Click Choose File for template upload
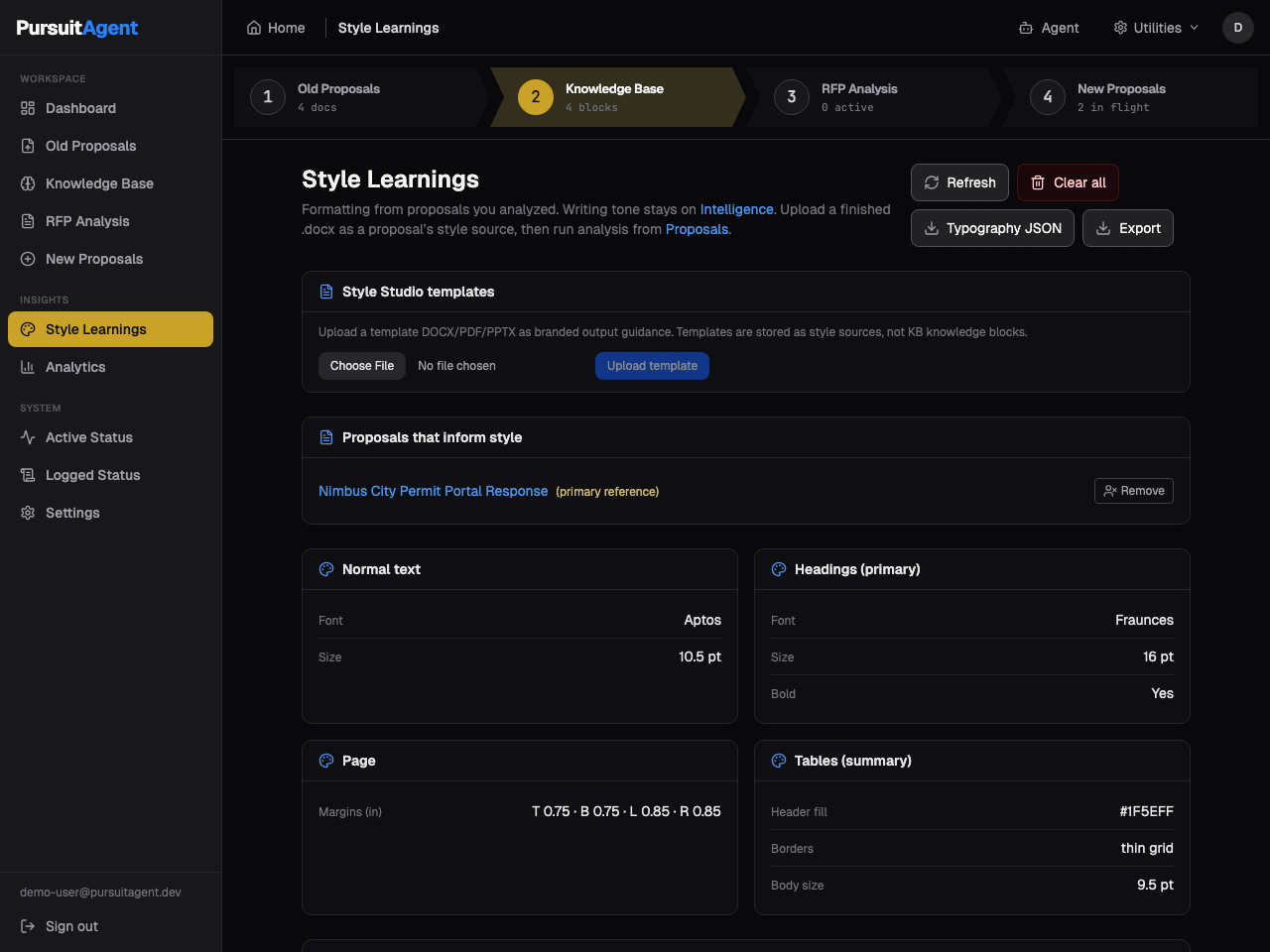The width and height of the screenshot is (1270, 952). point(362,366)
